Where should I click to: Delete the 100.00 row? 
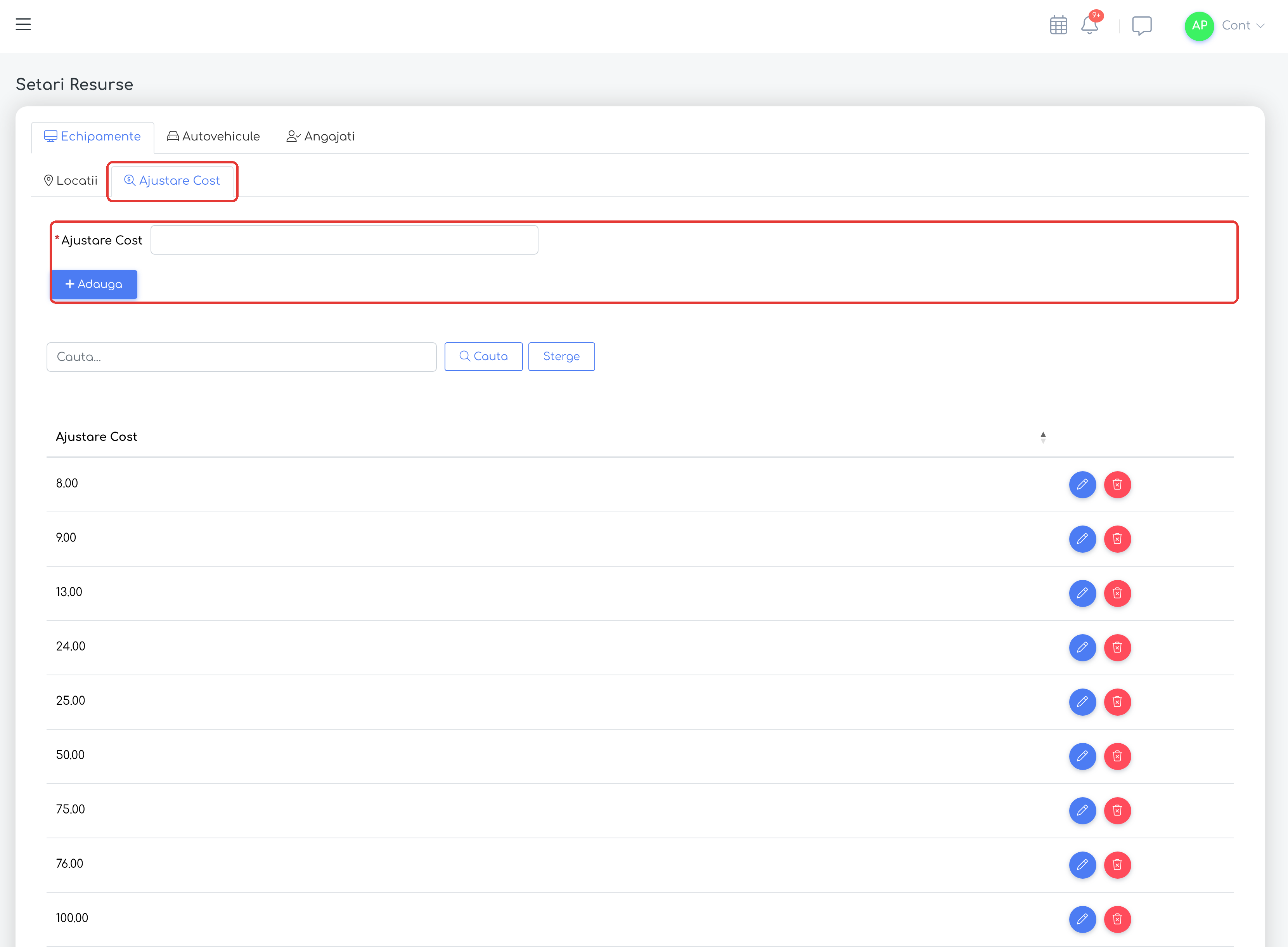[x=1117, y=919]
